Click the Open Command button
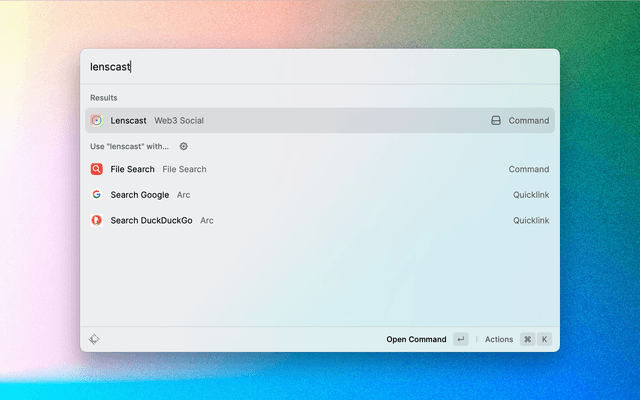Viewport: 640px width, 400px height. pos(416,339)
